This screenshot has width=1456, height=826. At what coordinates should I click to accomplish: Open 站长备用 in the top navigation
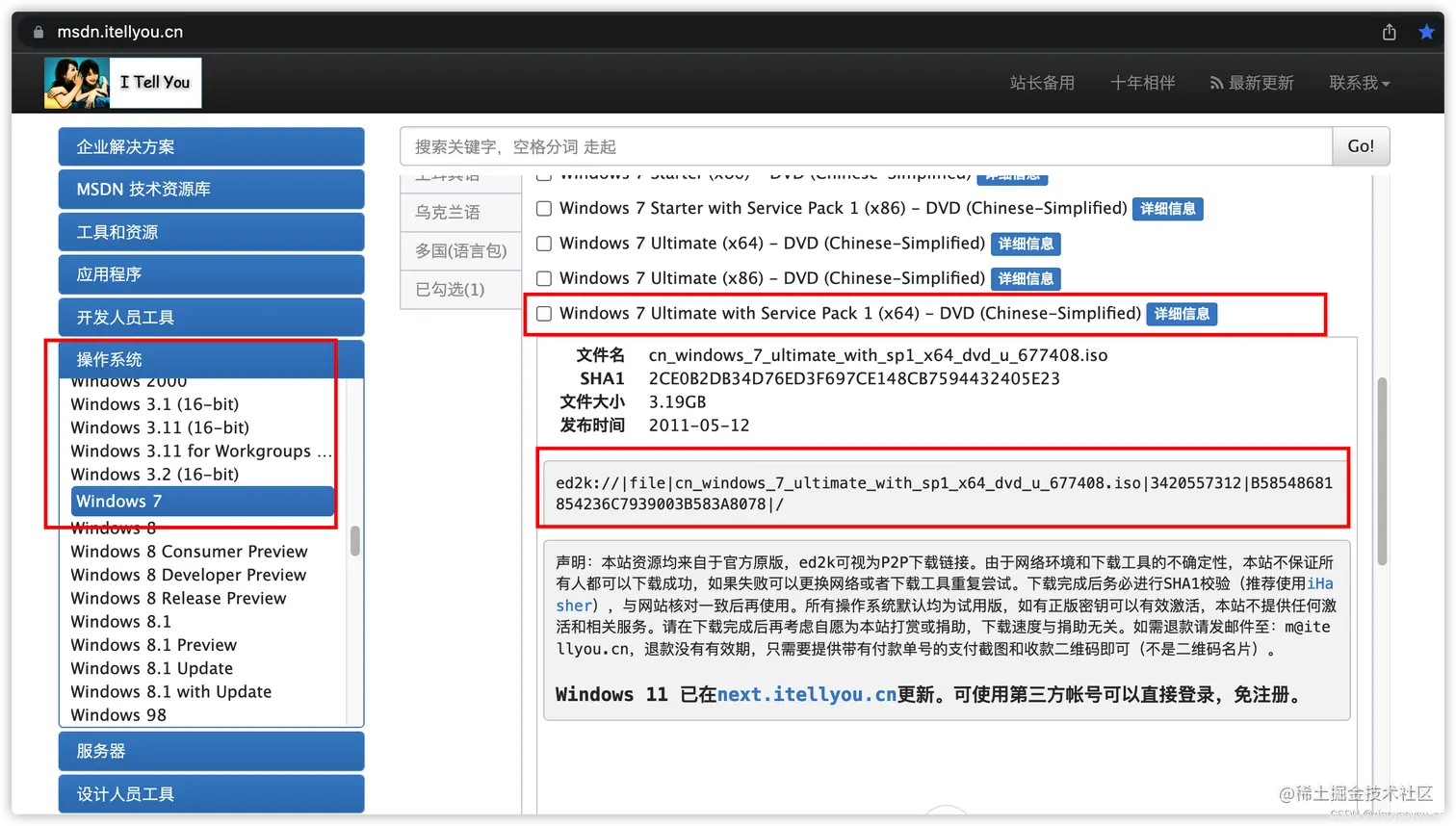point(1042,83)
